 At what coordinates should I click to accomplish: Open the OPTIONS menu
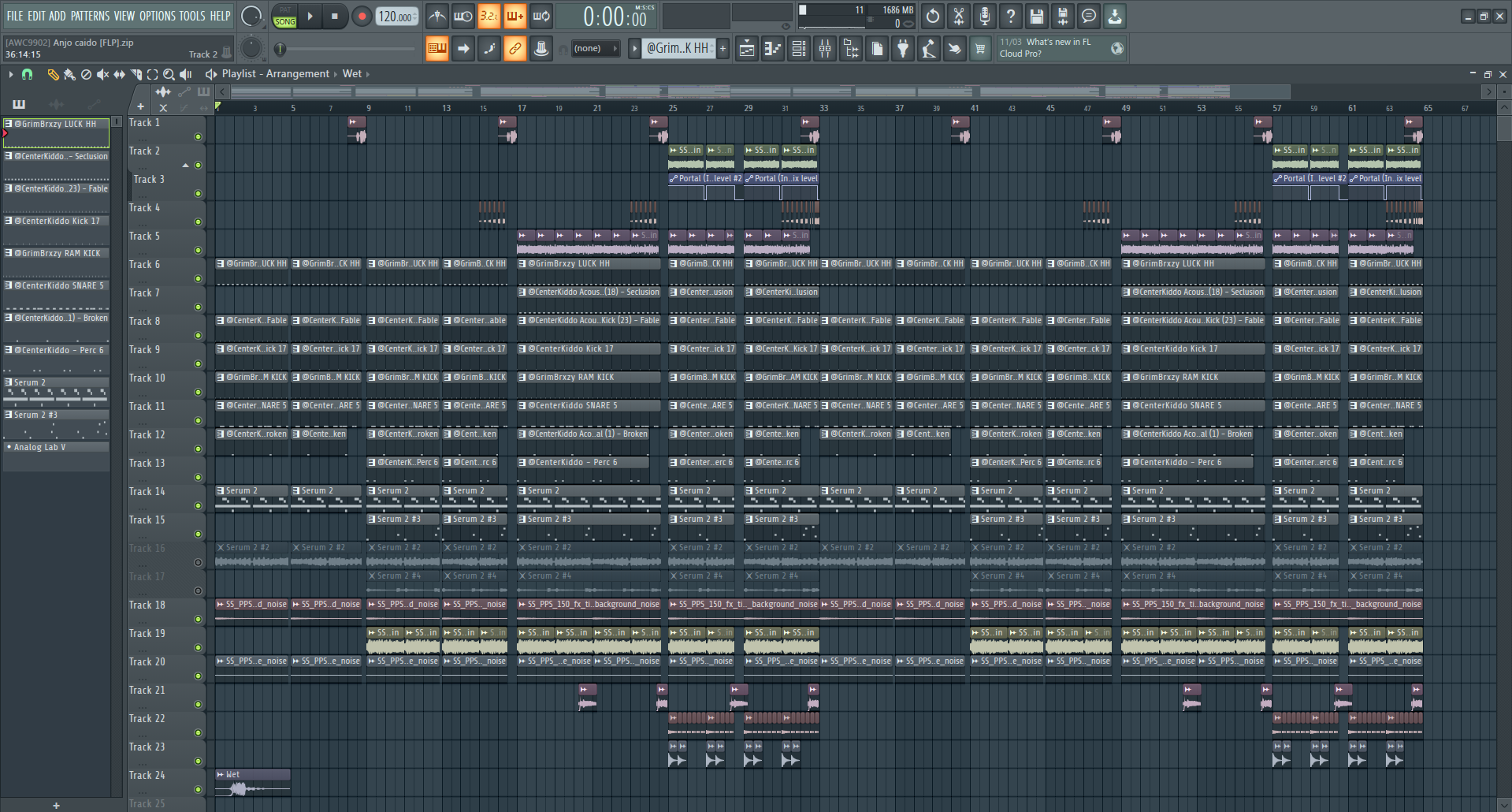click(x=158, y=16)
